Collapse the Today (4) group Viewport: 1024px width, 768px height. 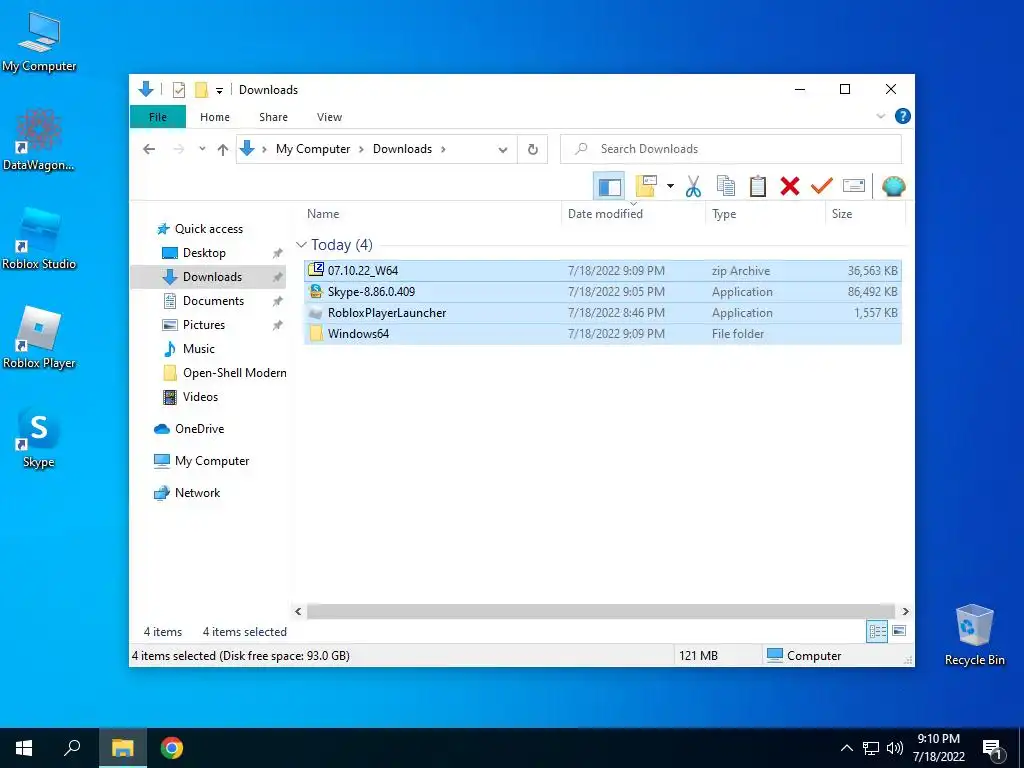pos(301,244)
